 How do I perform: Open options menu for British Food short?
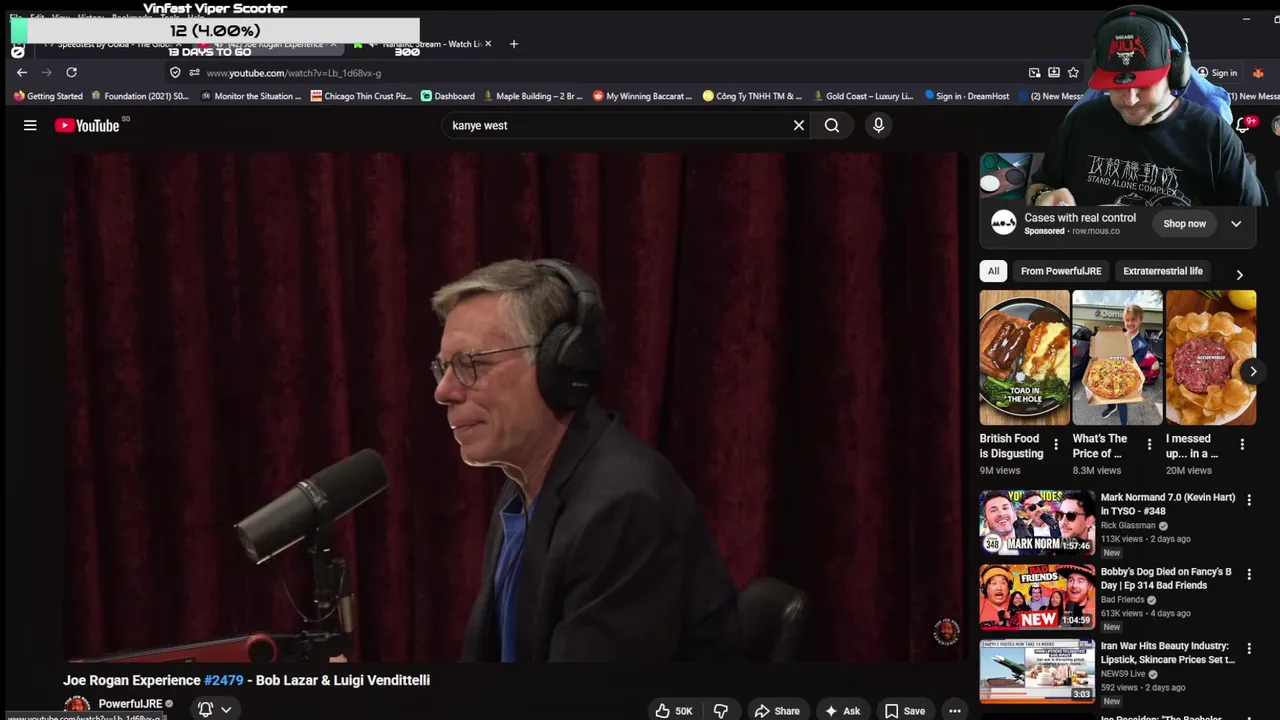point(1056,445)
